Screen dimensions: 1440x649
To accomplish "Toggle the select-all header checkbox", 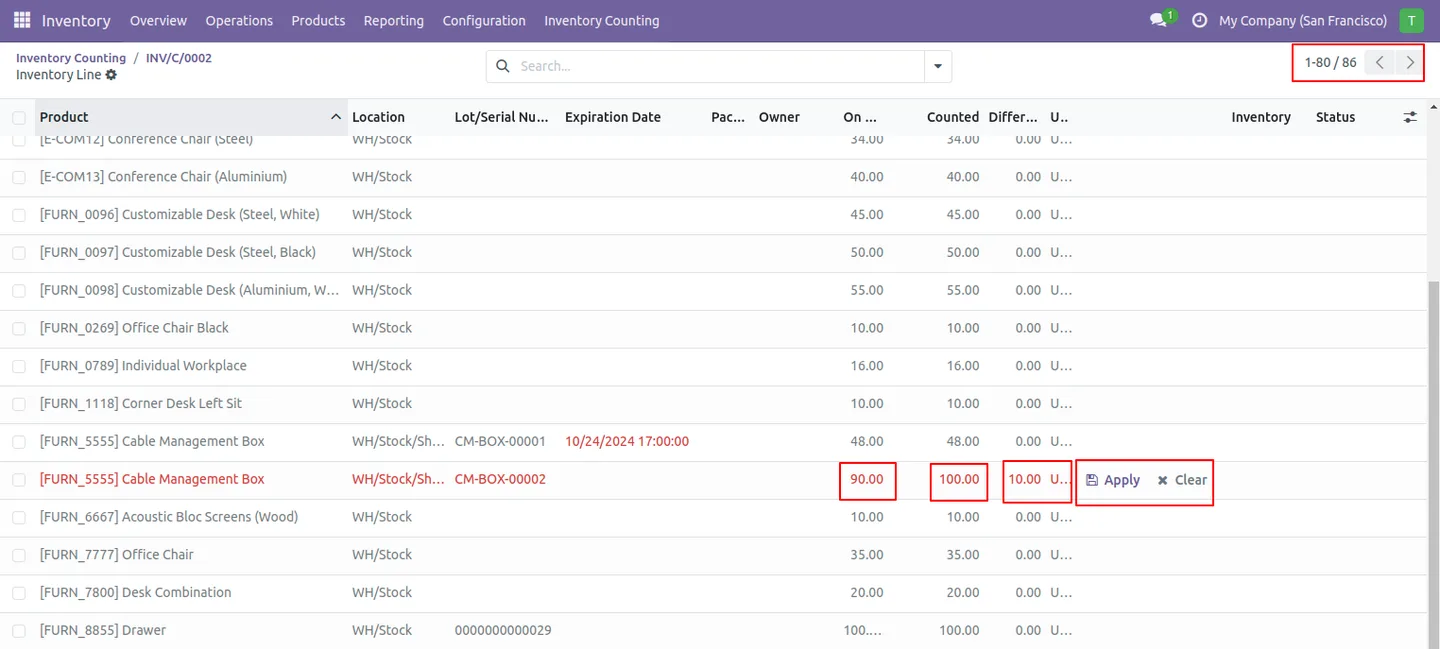I will click(19, 117).
